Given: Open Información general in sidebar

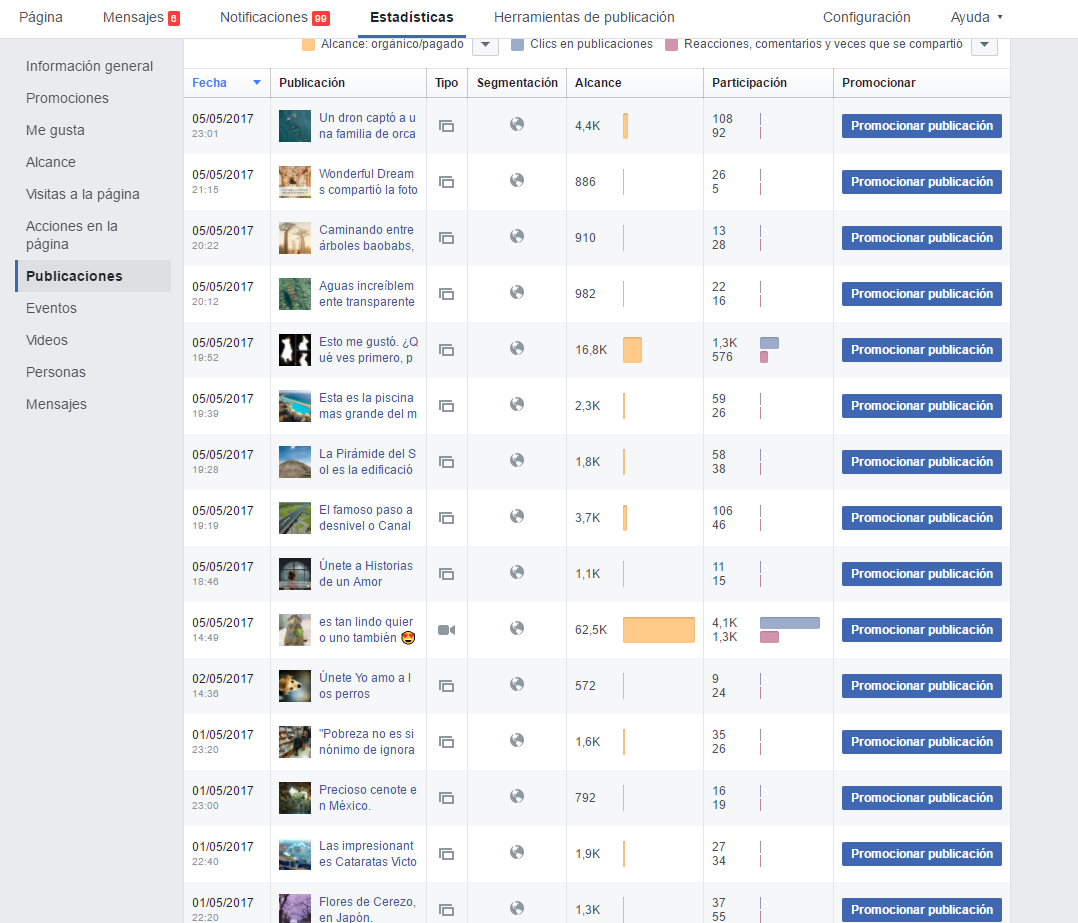Looking at the screenshot, I should coord(89,66).
